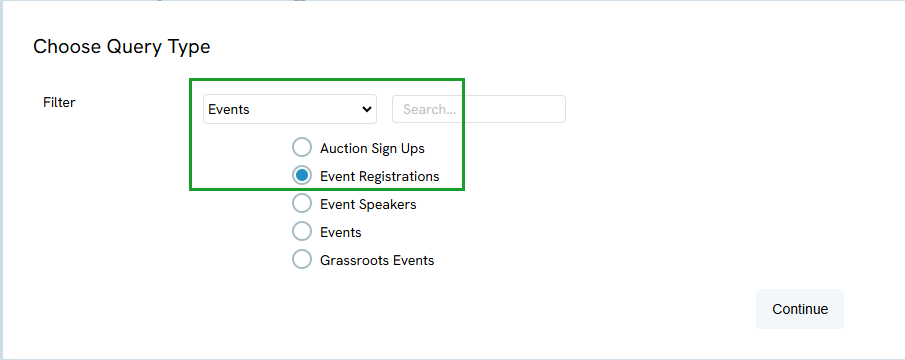Select the Event Registrations radio button
This screenshot has height=360, width=905.
301,176
